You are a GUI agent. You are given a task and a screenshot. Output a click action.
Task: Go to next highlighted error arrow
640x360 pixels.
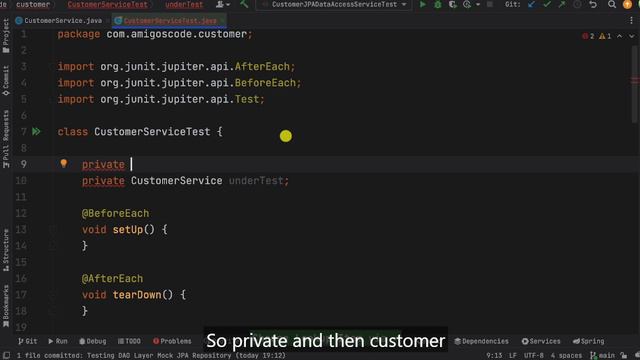point(631,36)
